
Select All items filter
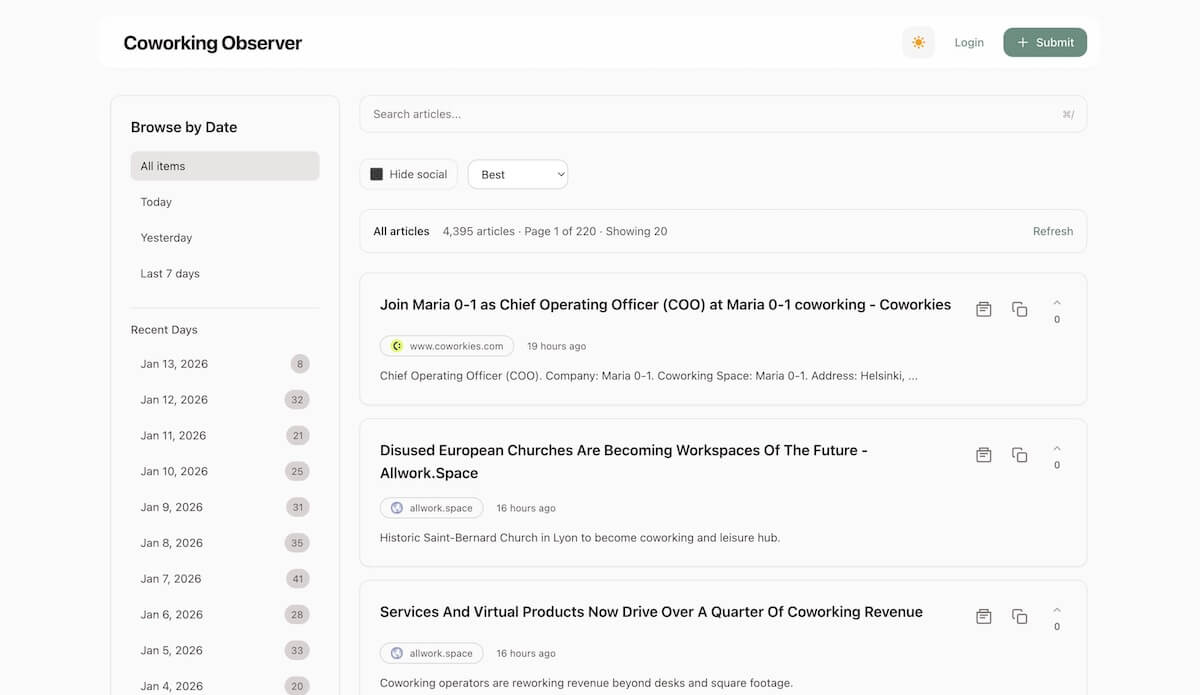[x=225, y=166]
